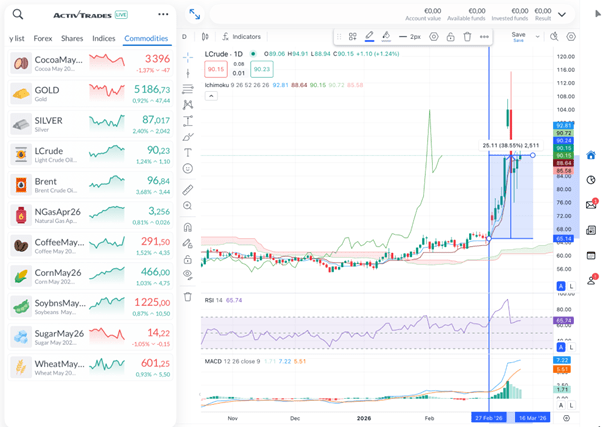Click the expand fullscreen arrows icon

(x=194, y=15)
